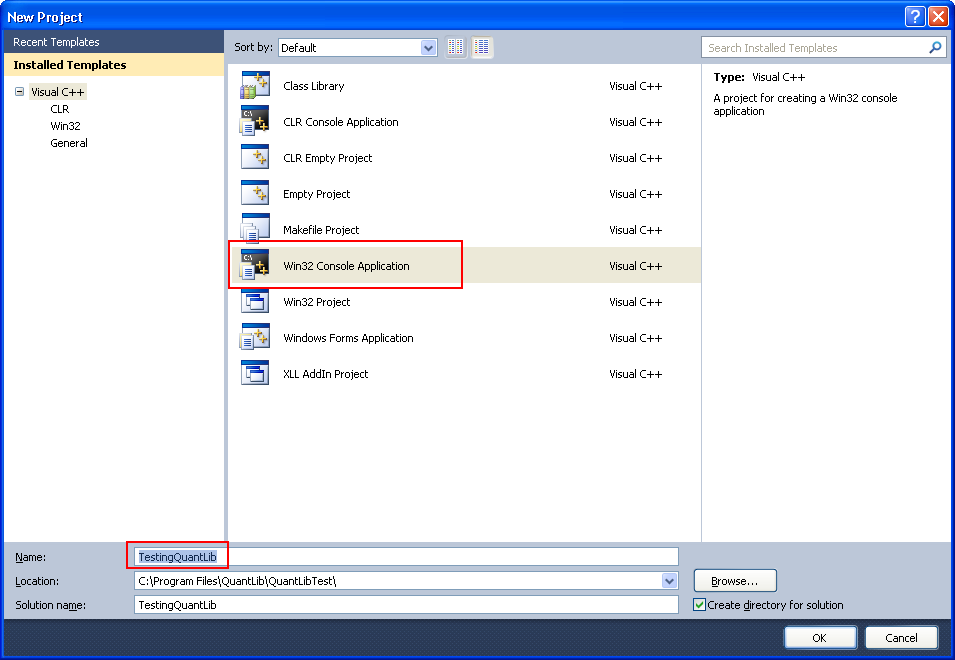Open the Installed Templates section

tap(114, 65)
